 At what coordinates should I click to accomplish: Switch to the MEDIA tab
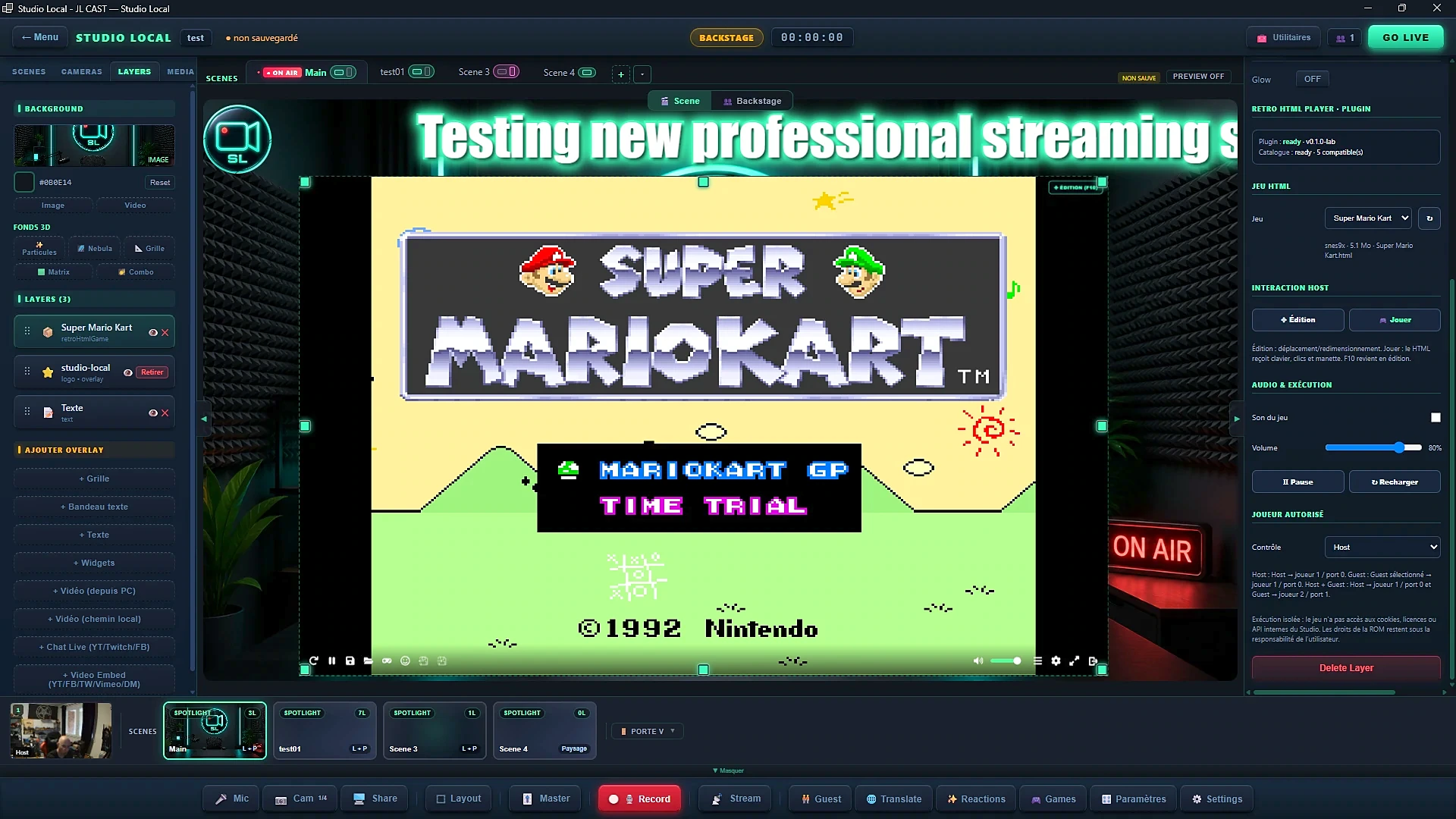180,71
